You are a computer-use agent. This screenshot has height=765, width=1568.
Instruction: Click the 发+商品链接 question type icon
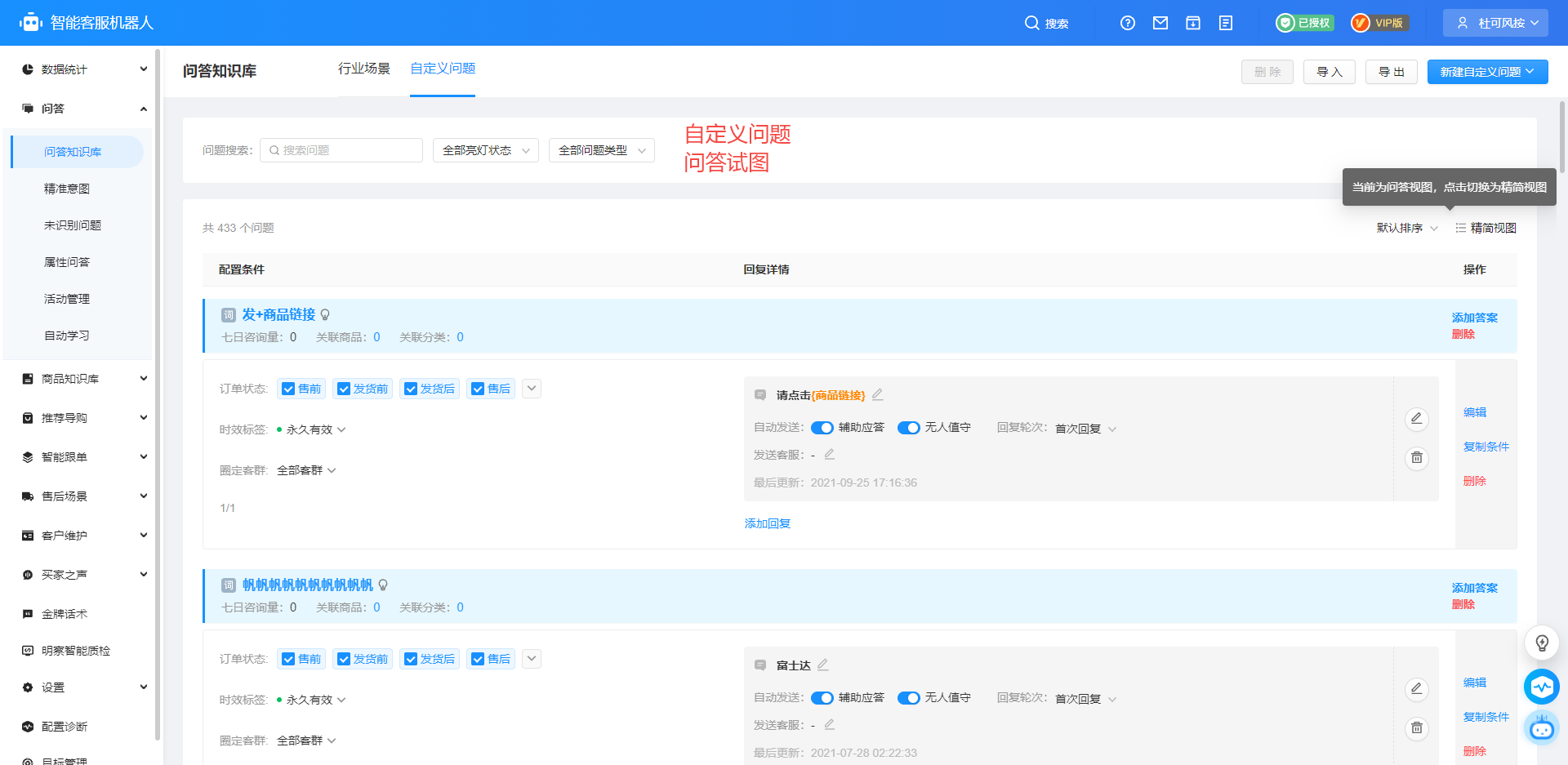(x=229, y=315)
